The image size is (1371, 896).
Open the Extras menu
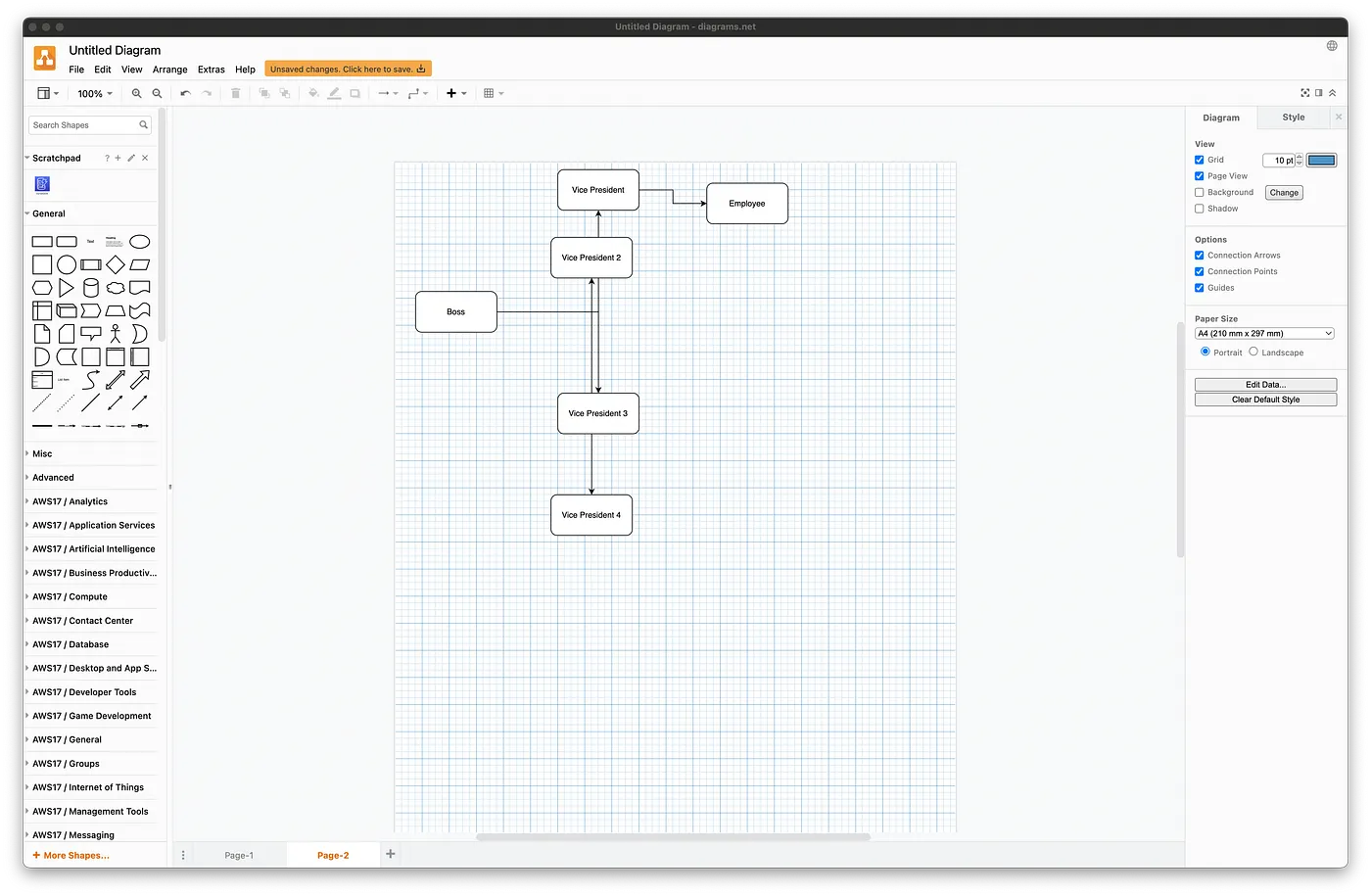point(211,69)
